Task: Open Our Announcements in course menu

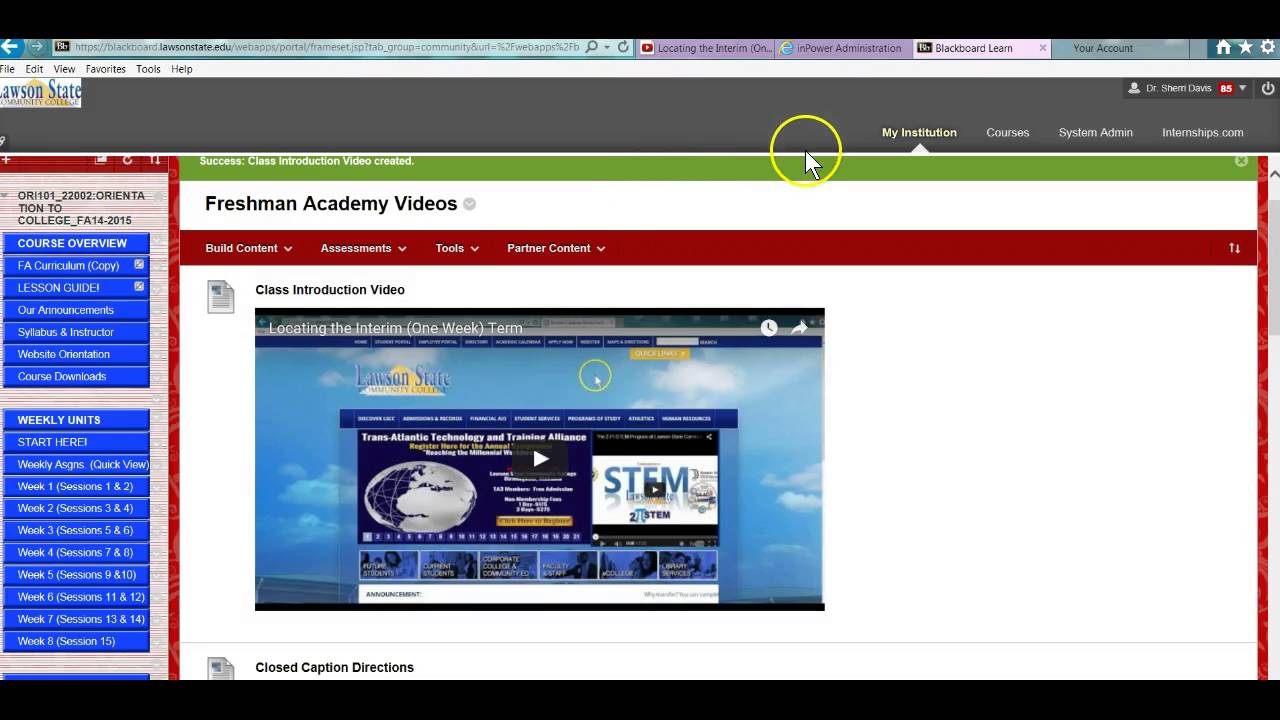Action: click(66, 310)
